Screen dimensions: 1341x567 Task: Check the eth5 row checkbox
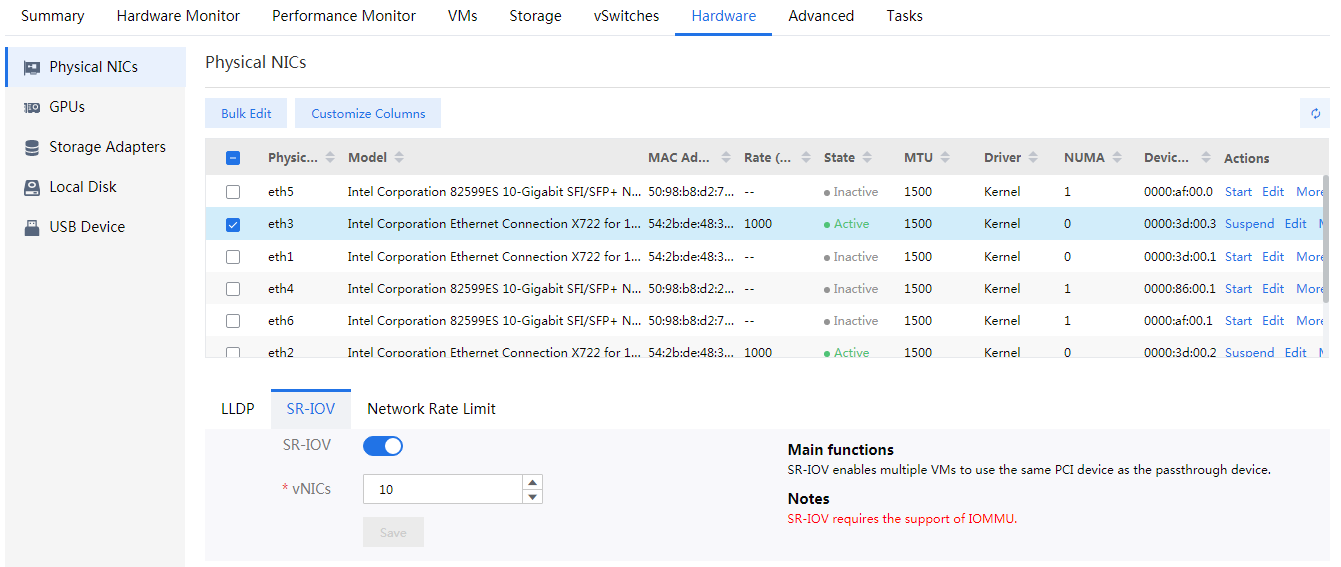point(233,192)
